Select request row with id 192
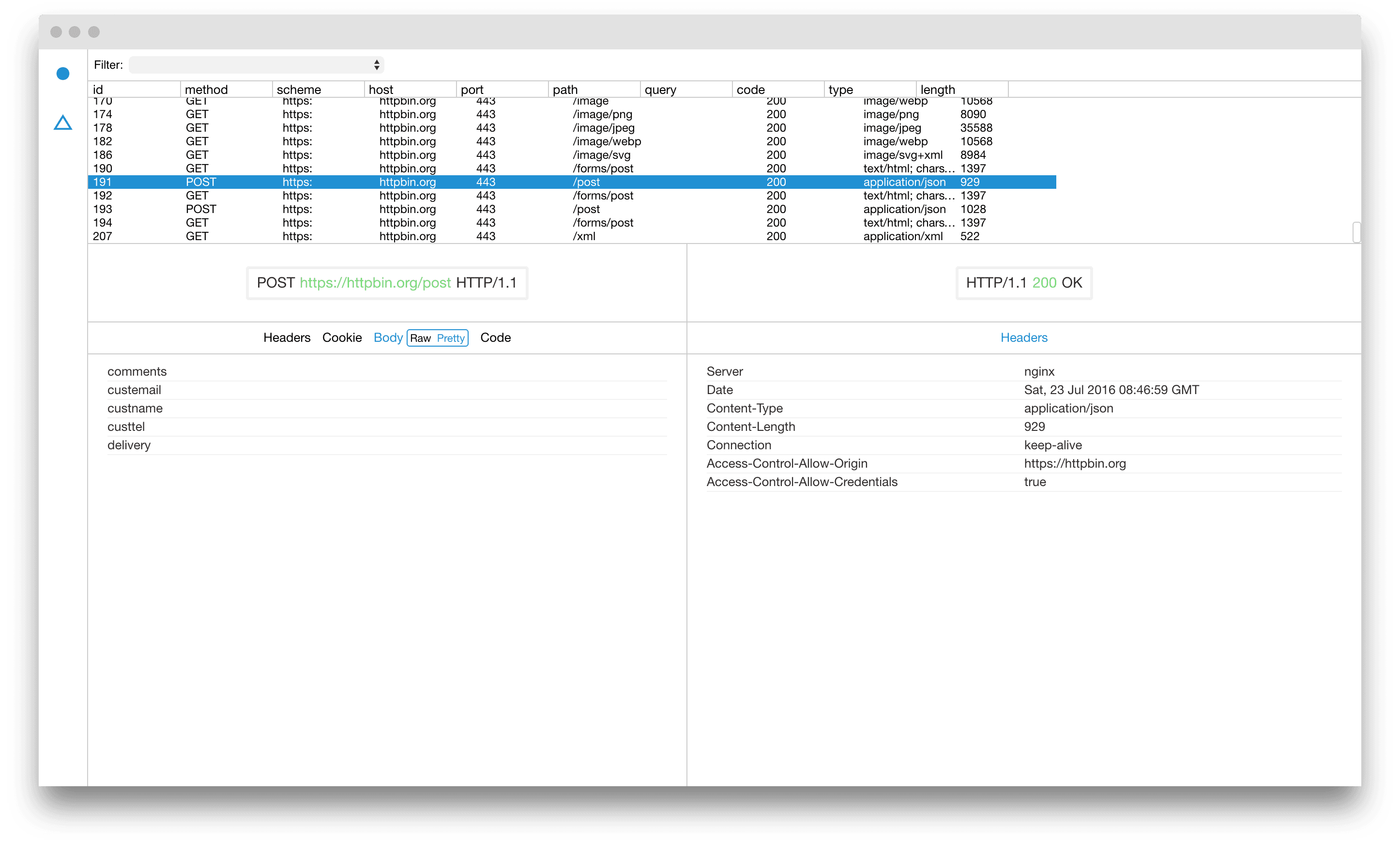 572,196
